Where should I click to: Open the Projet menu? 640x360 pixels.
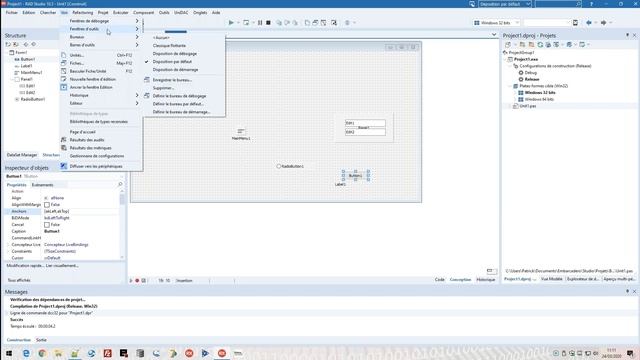click(103, 13)
